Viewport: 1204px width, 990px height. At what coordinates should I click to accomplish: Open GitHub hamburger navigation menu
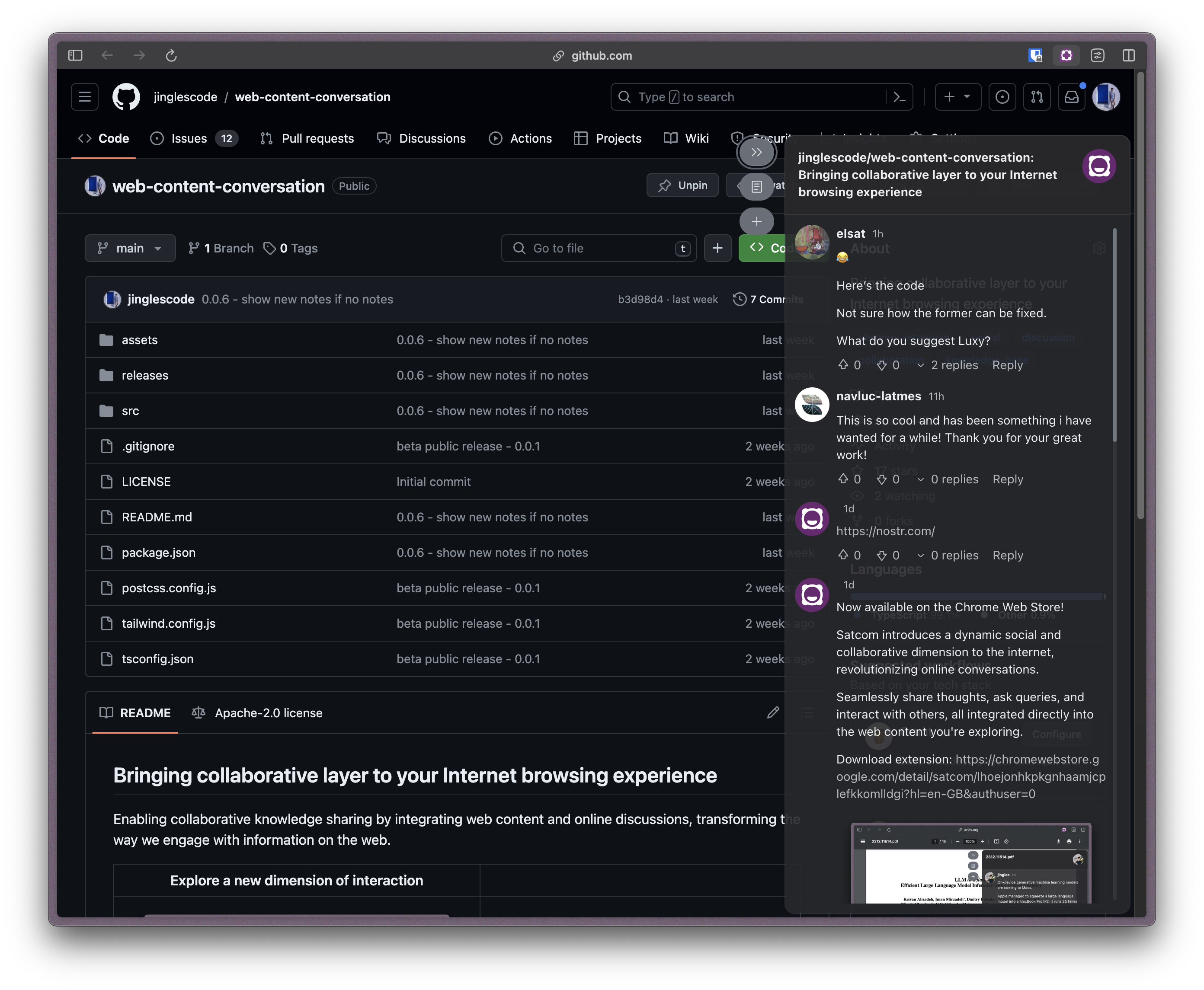[84, 97]
